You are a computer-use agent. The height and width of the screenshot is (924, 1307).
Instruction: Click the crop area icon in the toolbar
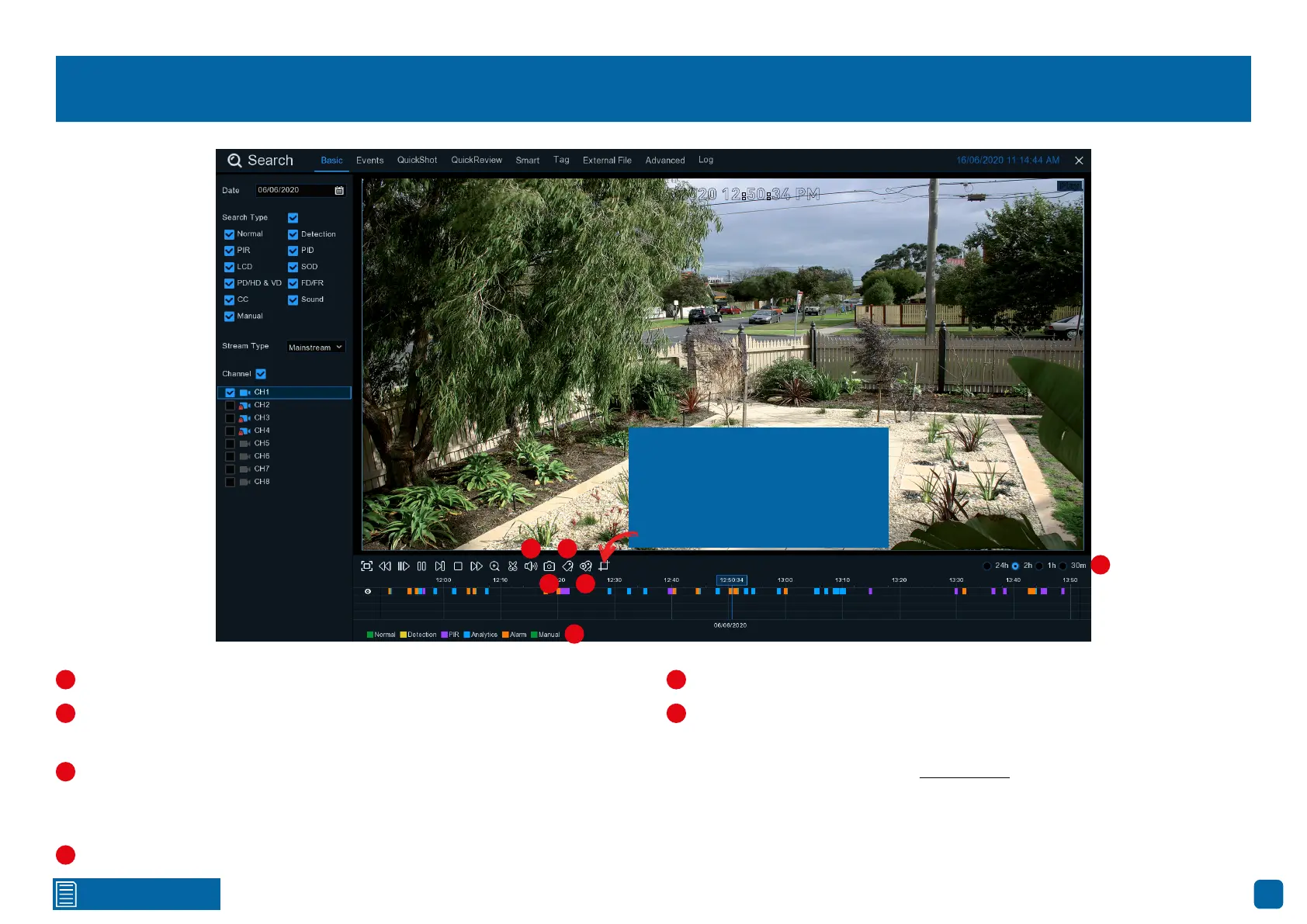(604, 566)
